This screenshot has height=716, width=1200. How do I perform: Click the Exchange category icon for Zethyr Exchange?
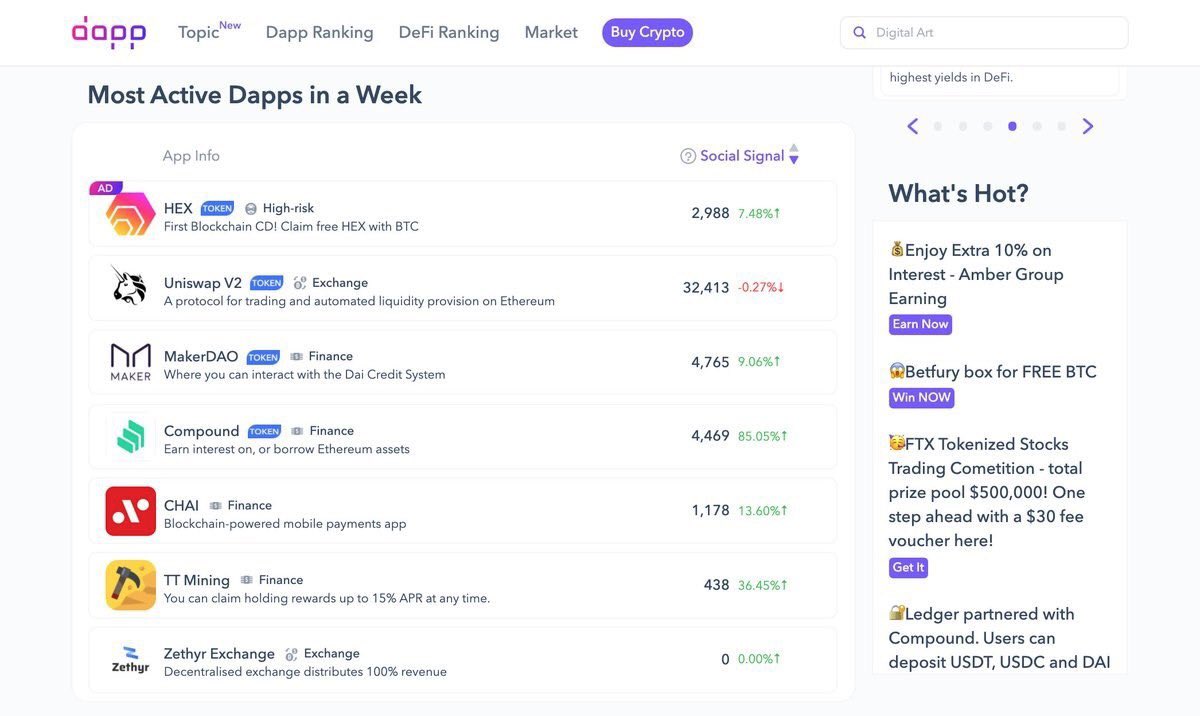291,654
